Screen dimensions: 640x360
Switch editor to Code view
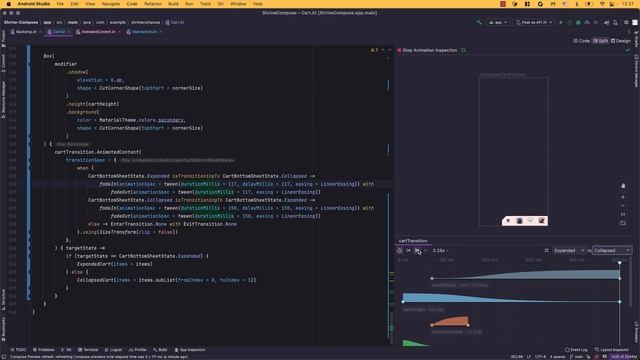tap(582, 41)
